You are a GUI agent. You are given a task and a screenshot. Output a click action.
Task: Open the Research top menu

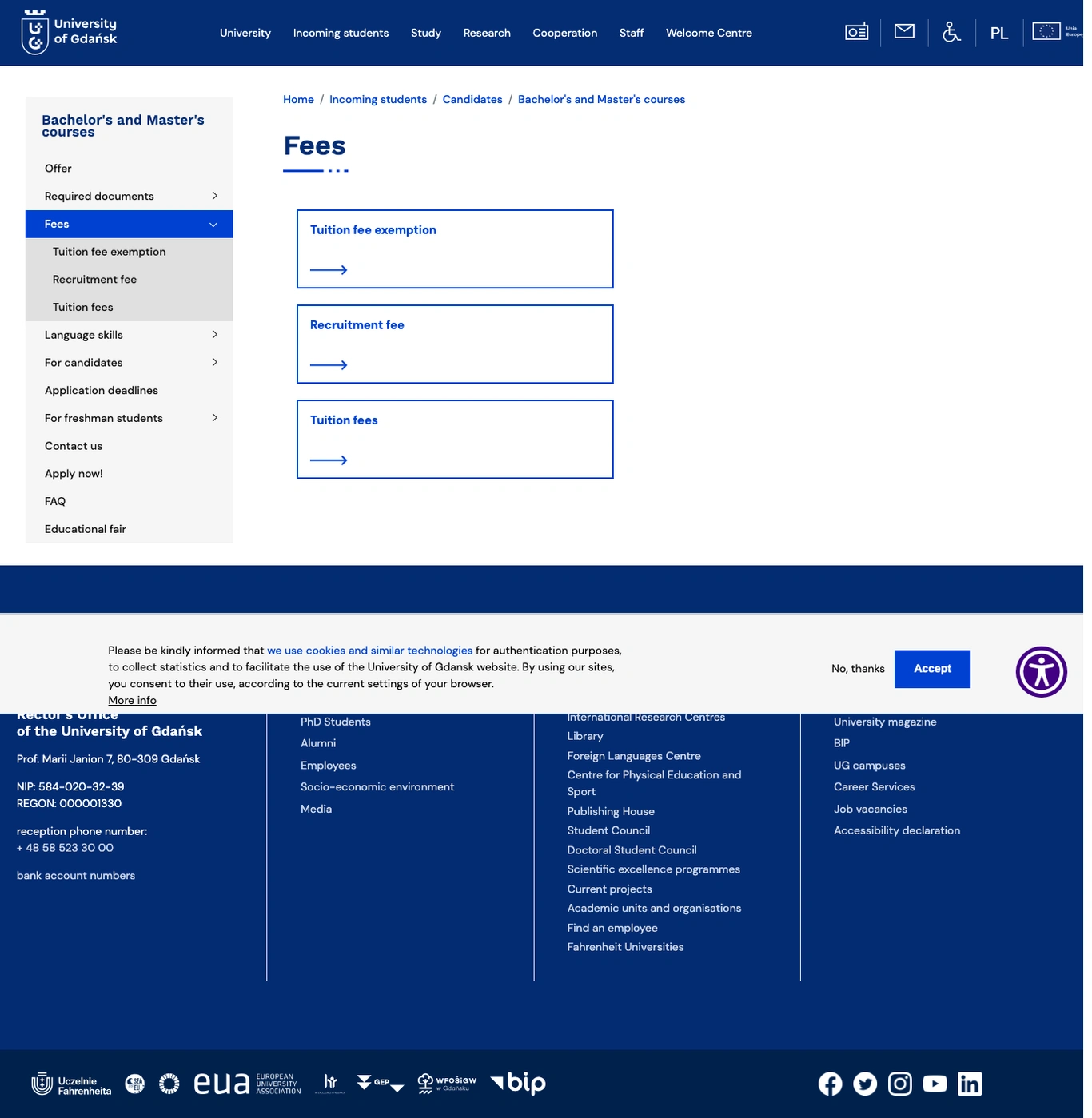point(487,33)
